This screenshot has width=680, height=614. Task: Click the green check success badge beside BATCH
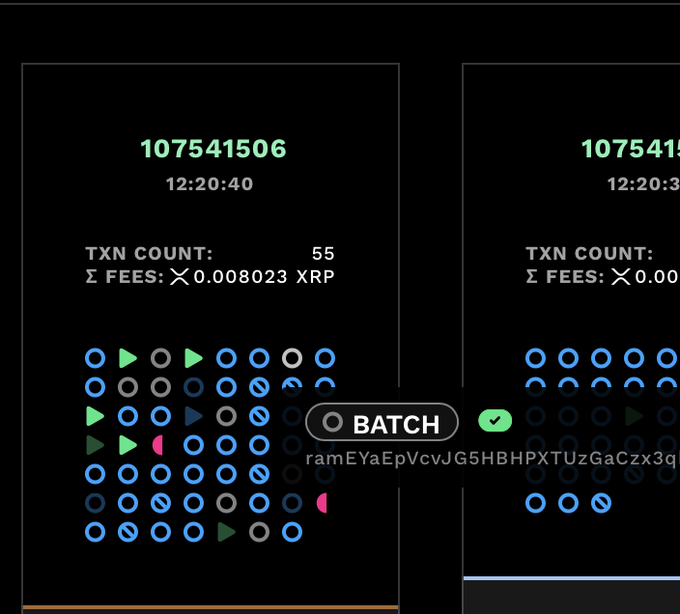coord(495,420)
